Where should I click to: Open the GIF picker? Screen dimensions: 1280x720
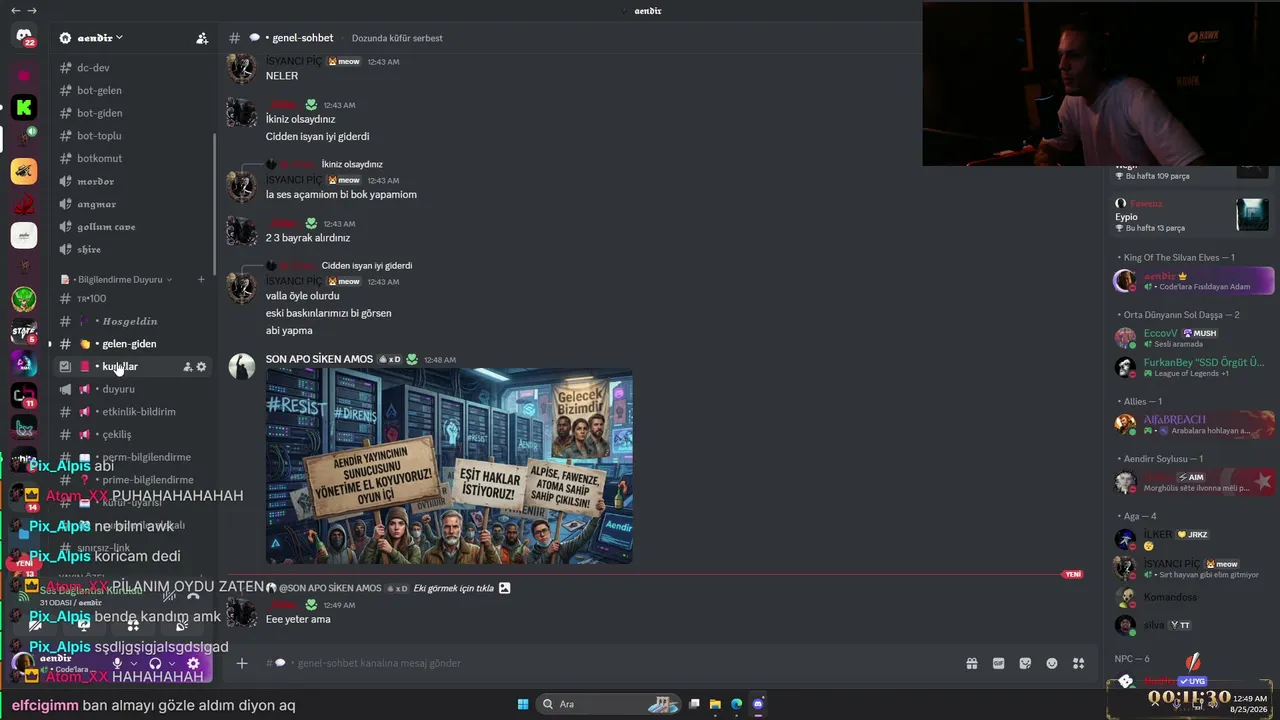[998, 663]
